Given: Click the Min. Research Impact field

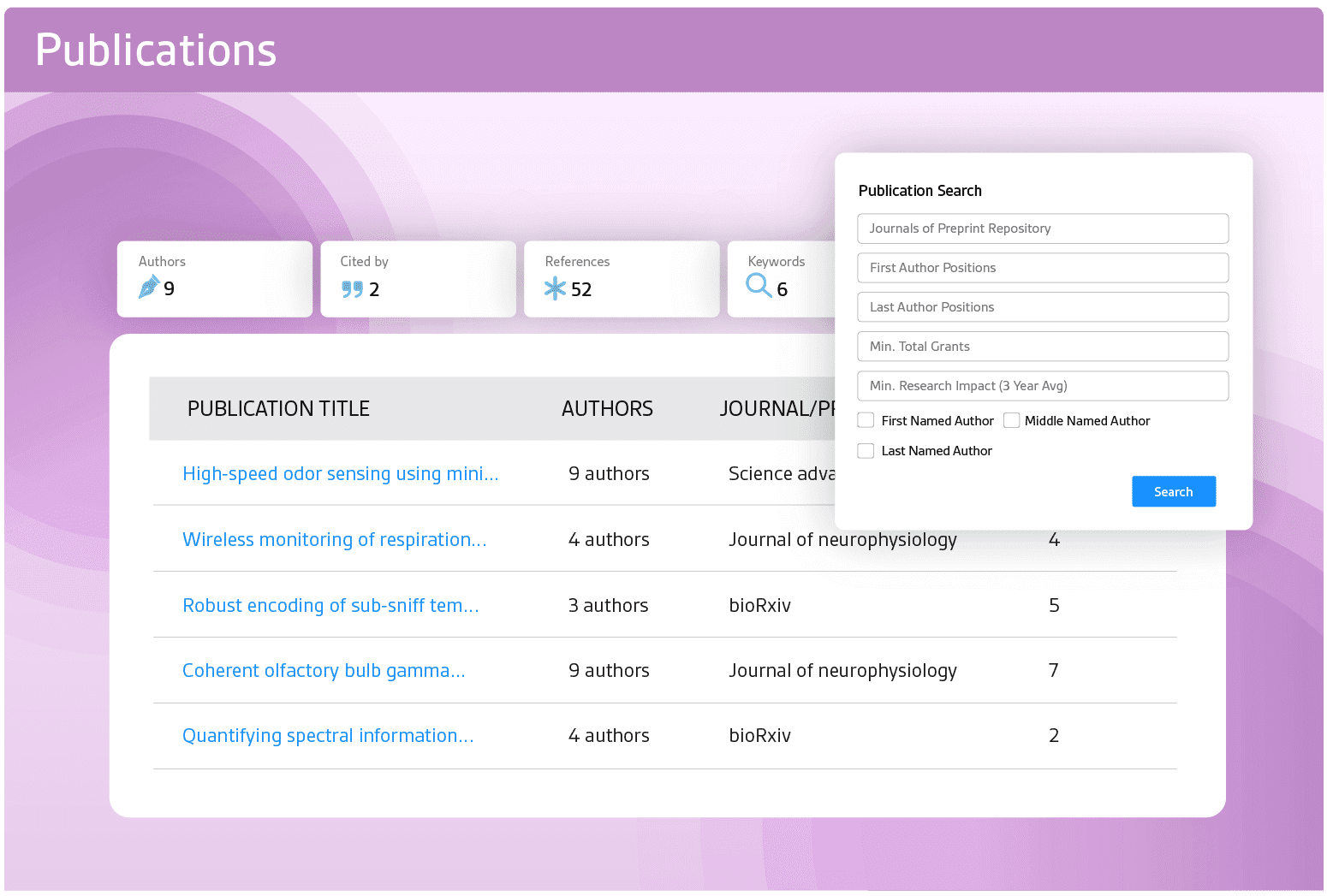Looking at the screenshot, I should (x=1043, y=386).
